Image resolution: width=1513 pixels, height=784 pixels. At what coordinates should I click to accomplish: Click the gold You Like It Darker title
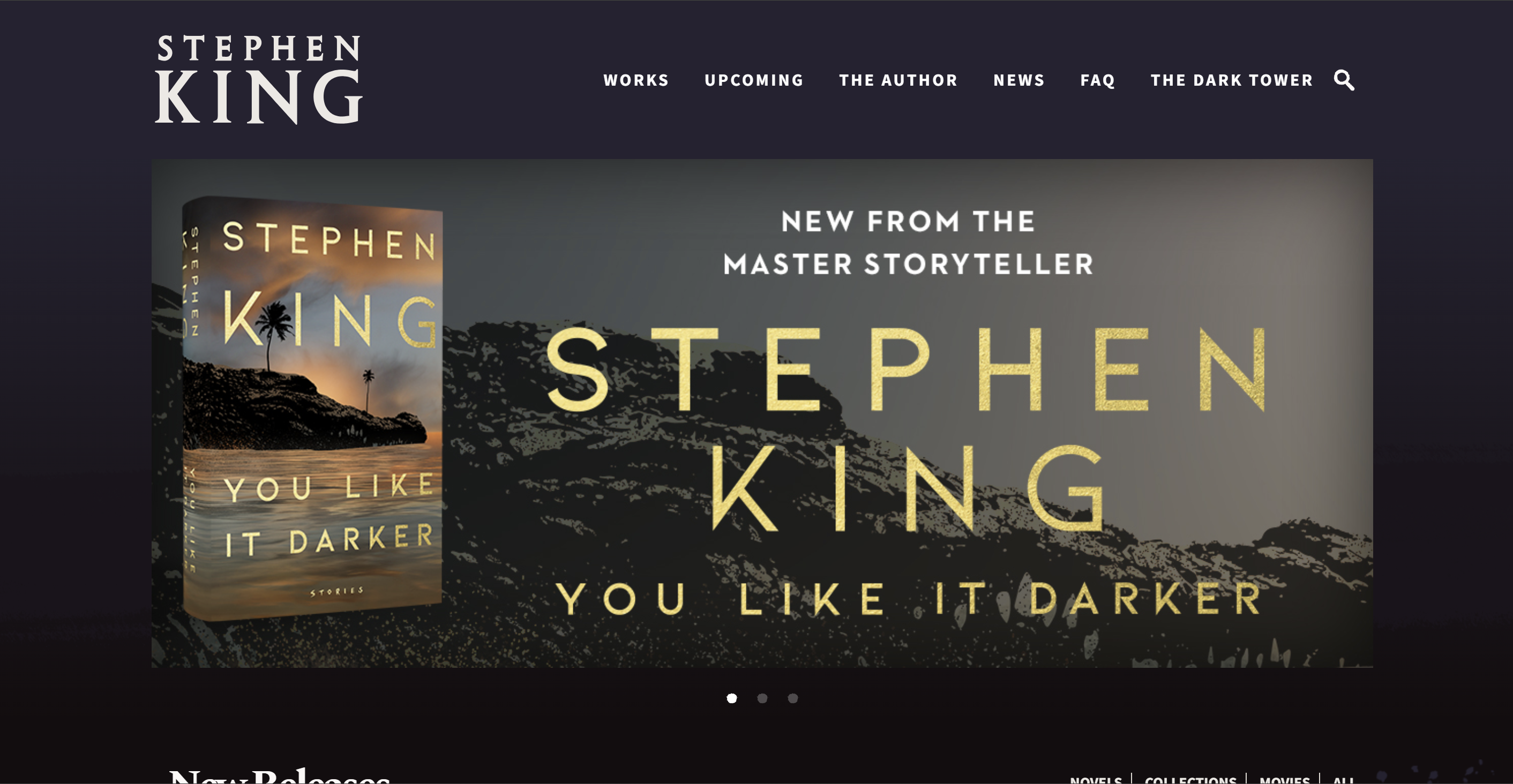click(909, 598)
